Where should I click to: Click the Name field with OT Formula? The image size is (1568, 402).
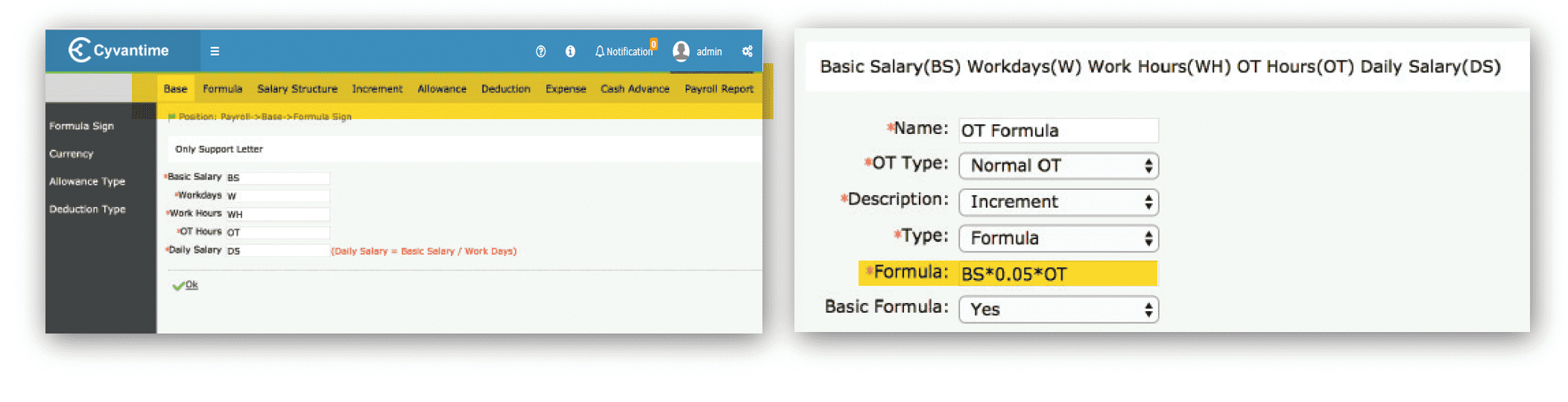coord(1058,130)
